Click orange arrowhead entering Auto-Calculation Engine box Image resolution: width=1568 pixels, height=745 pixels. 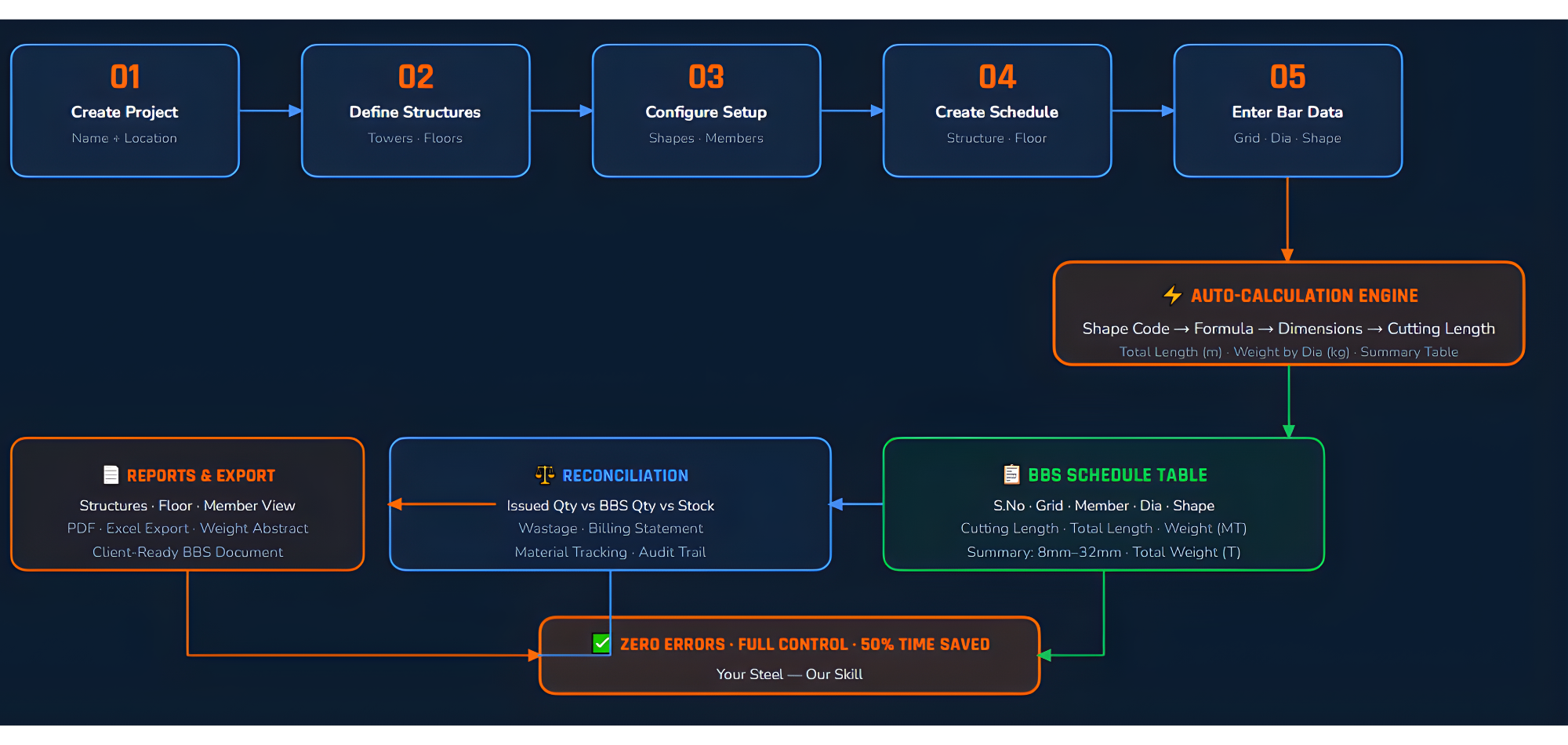click(x=1287, y=255)
